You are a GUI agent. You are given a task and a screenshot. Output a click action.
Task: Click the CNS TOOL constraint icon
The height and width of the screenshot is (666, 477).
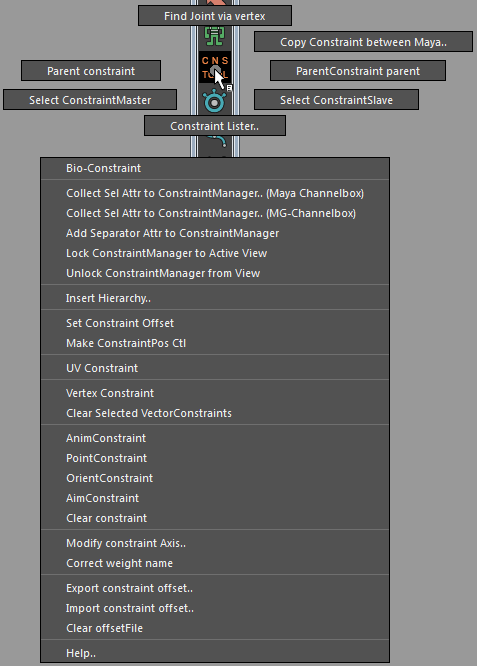pyautogui.click(x=215, y=67)
